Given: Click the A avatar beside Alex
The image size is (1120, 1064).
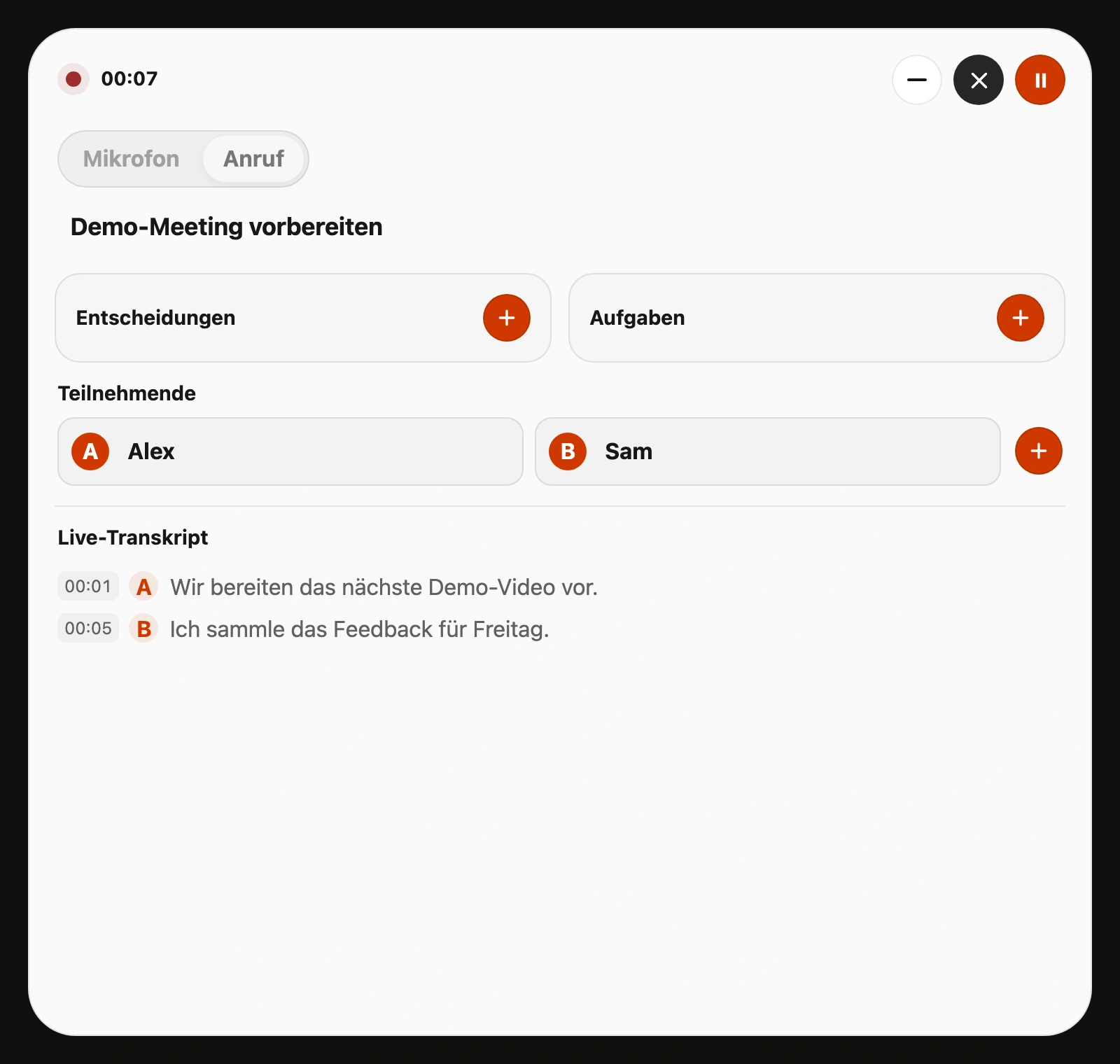Looking at the screenshot, I should click(90, 451).
